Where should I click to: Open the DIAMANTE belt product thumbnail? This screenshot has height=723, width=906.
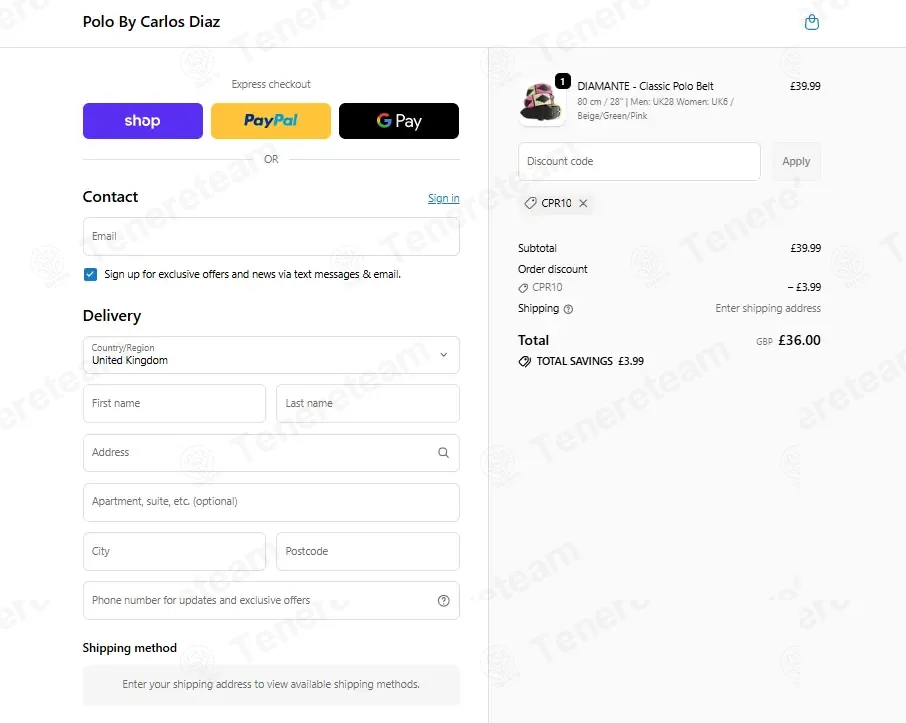point(541,102)
